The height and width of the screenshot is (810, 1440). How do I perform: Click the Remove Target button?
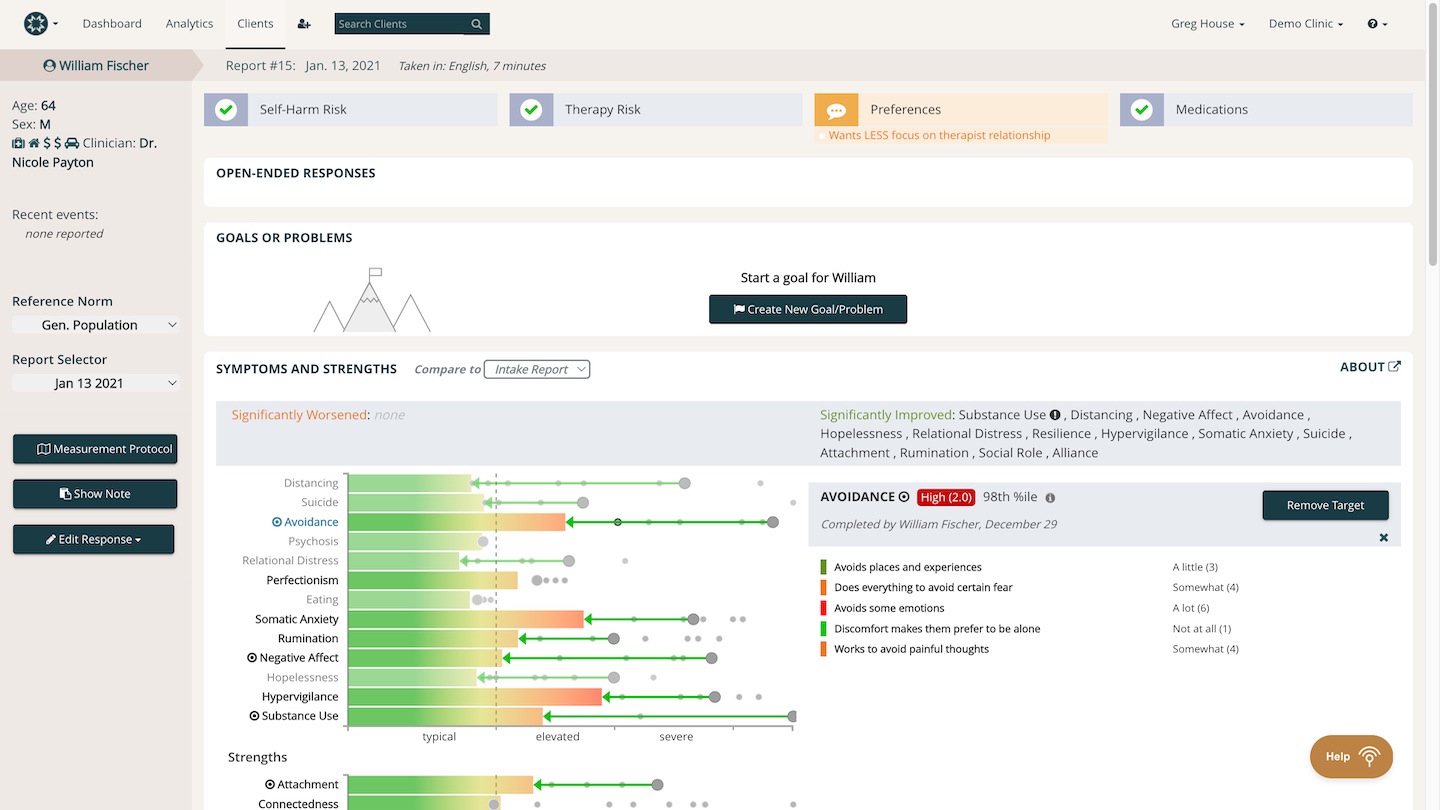[1325, 505]
